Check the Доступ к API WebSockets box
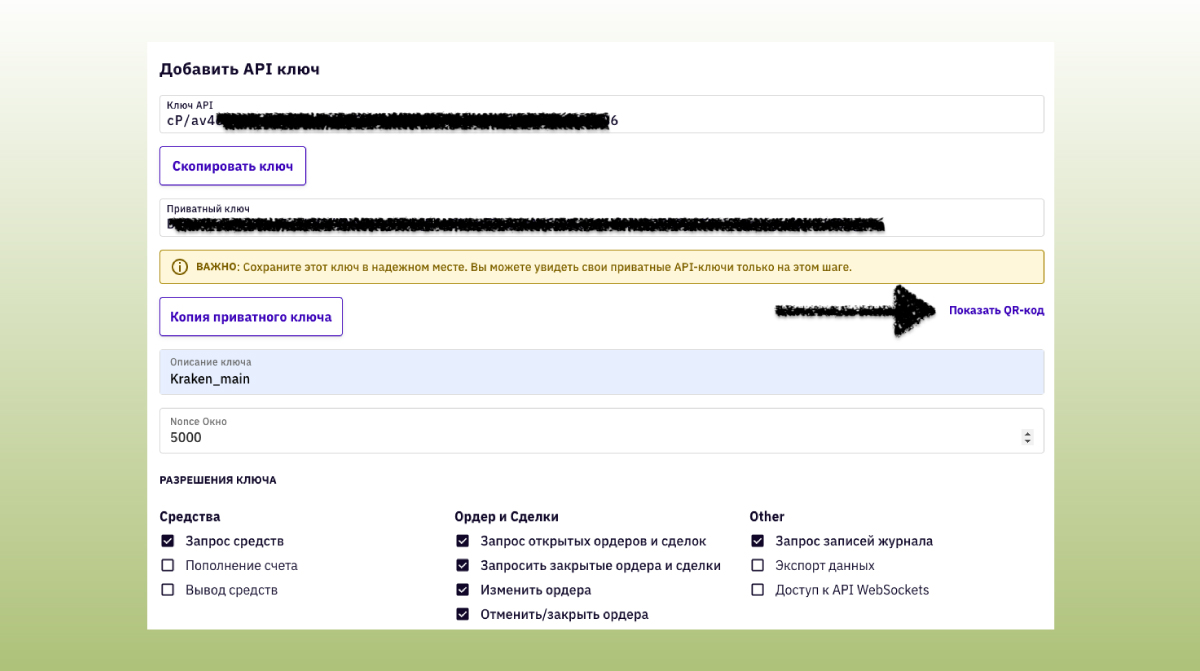Image resolution: width=1200 pixels, height=671 pixels. [x=758, y=590]
